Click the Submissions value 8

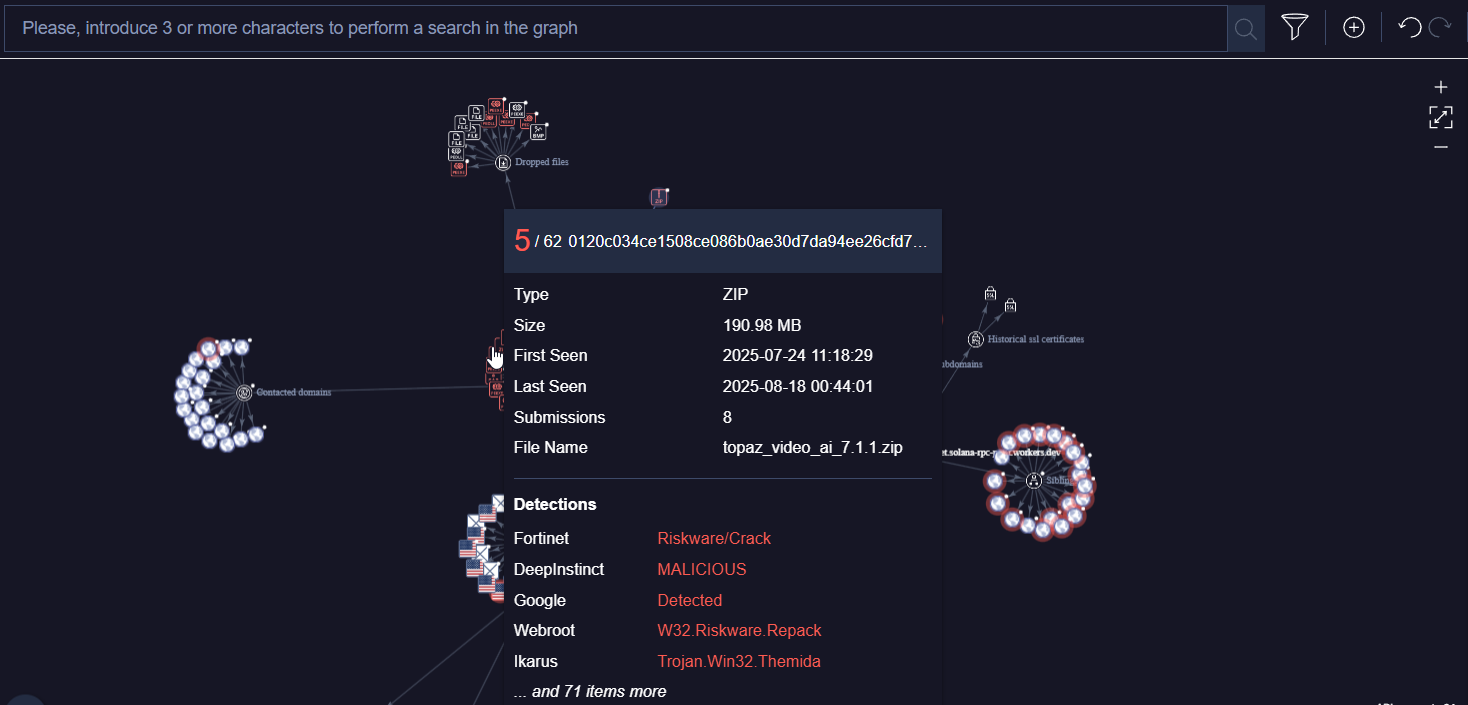[x=727, y=417]
